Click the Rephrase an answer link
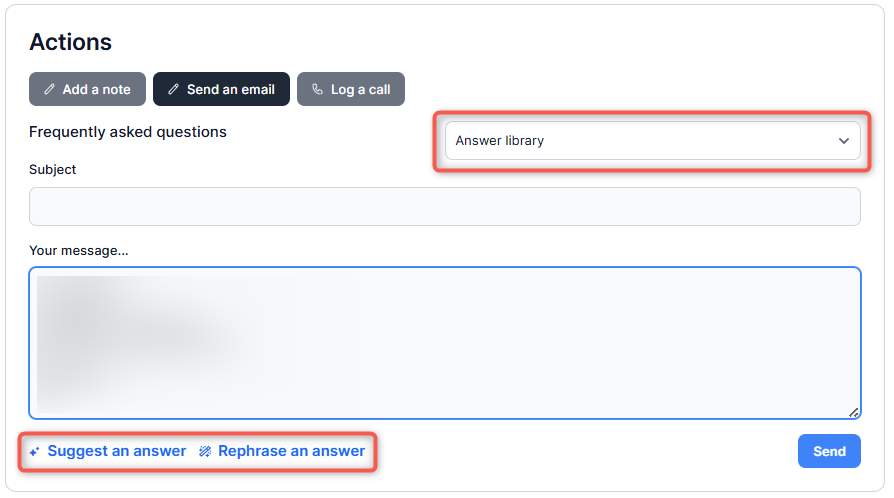894x498 pixels. pyautogui.click(x=291, y=451)
